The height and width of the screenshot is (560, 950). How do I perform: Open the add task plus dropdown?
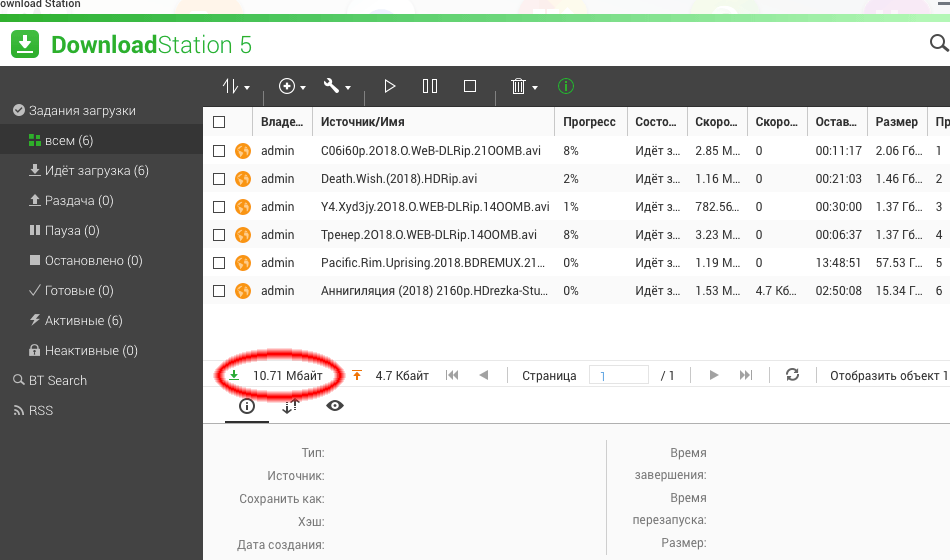[292, 87]
